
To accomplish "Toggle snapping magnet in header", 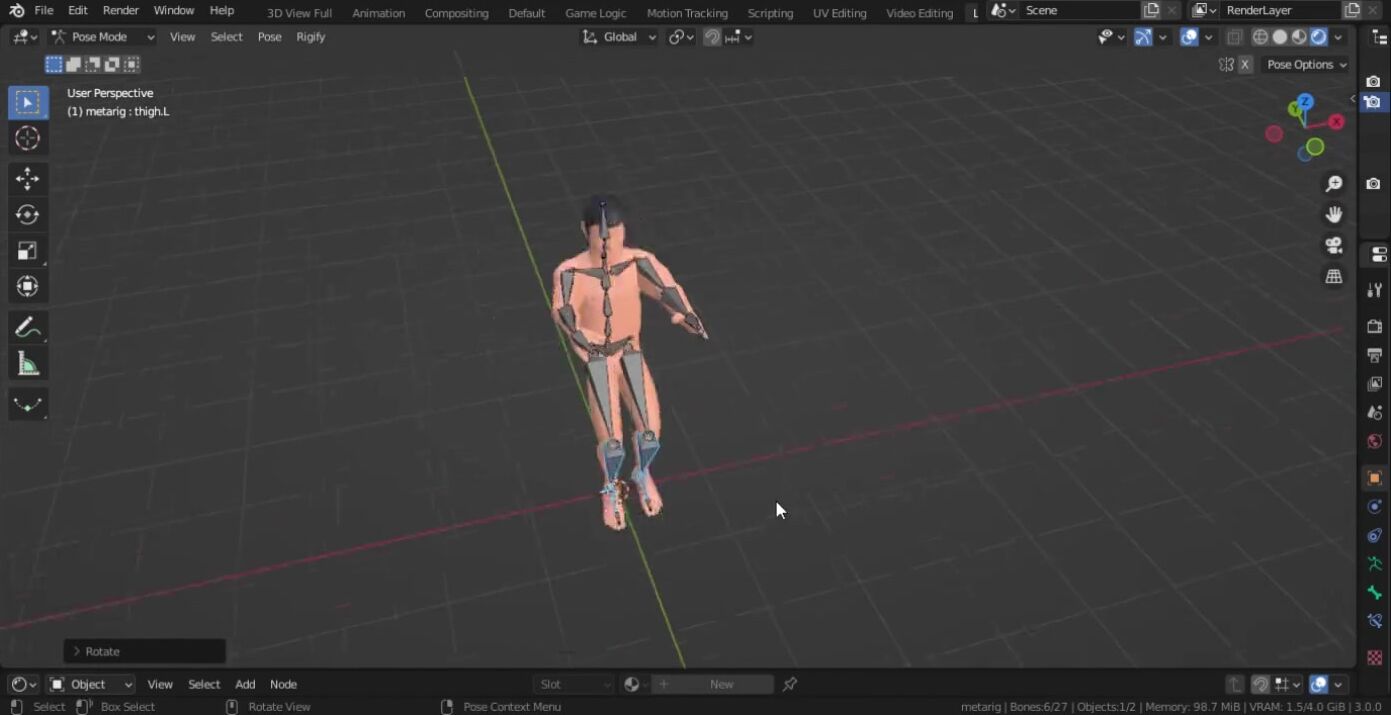I will tap(712, 37).
